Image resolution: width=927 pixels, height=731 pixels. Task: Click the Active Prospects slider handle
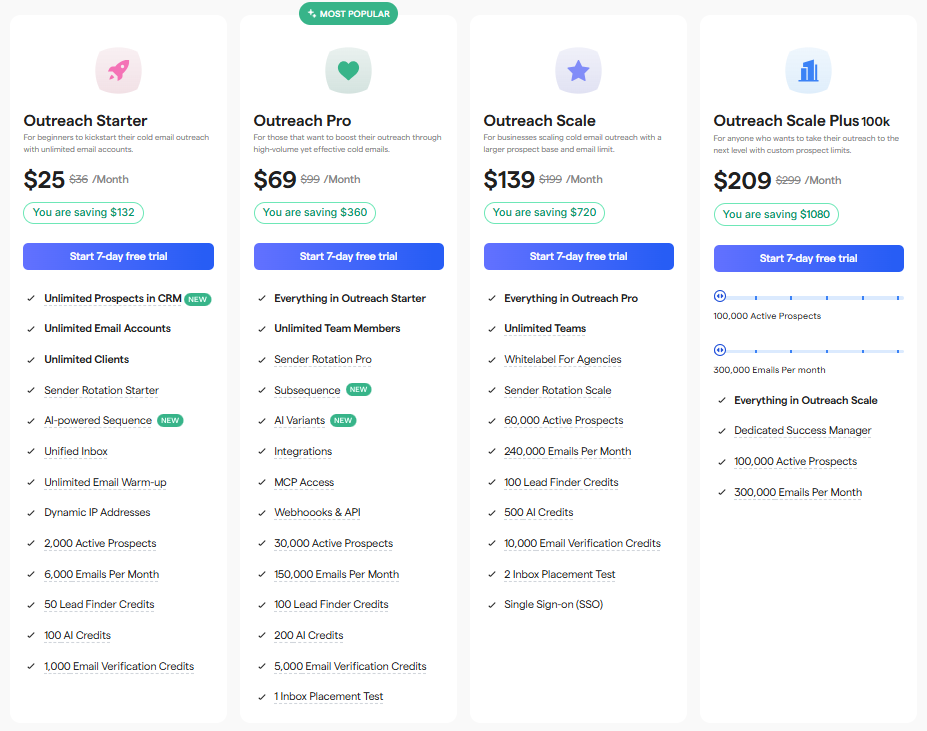tap(719, 296)
